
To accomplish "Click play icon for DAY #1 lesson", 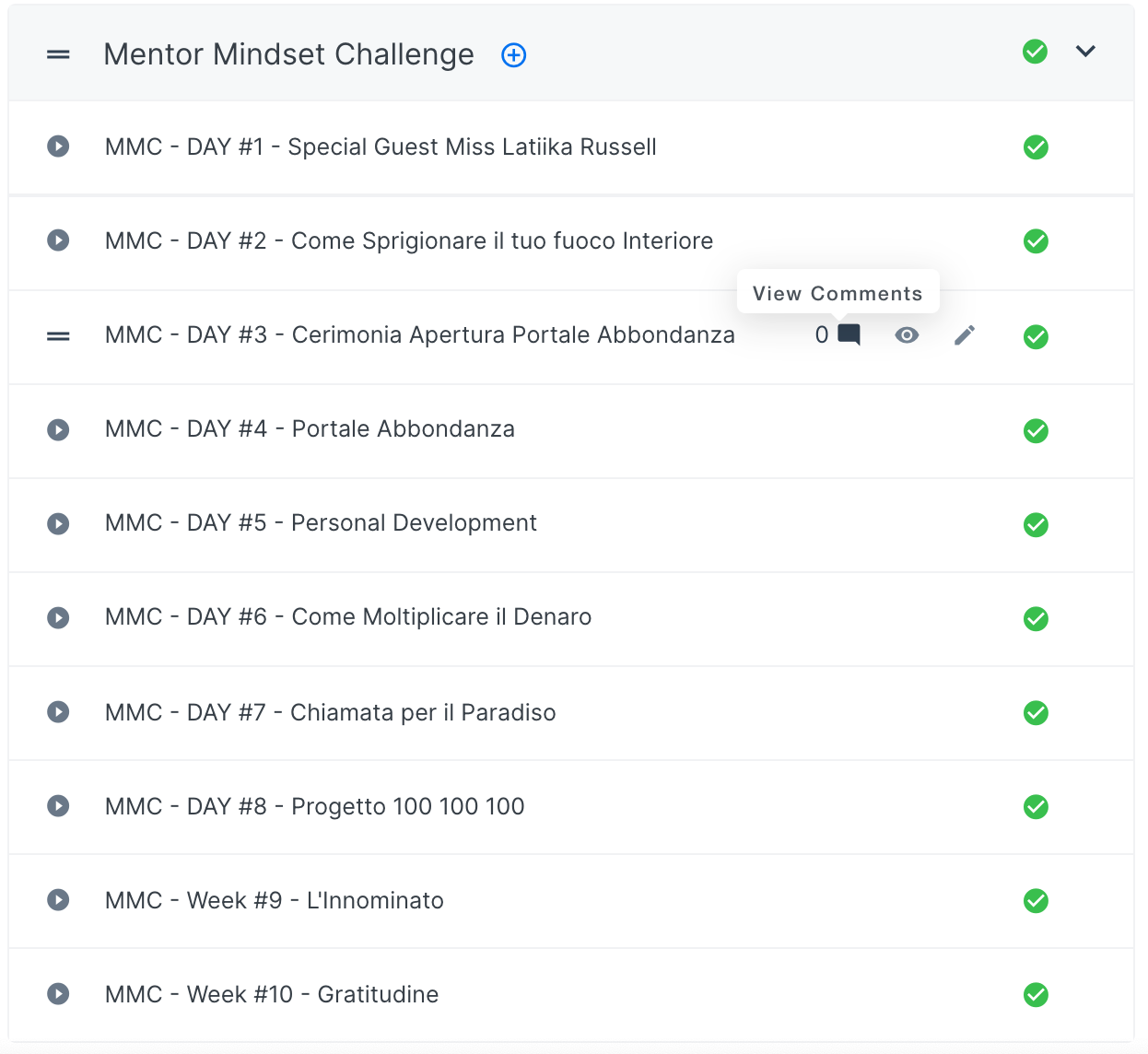I will click(x=58, y=146).
